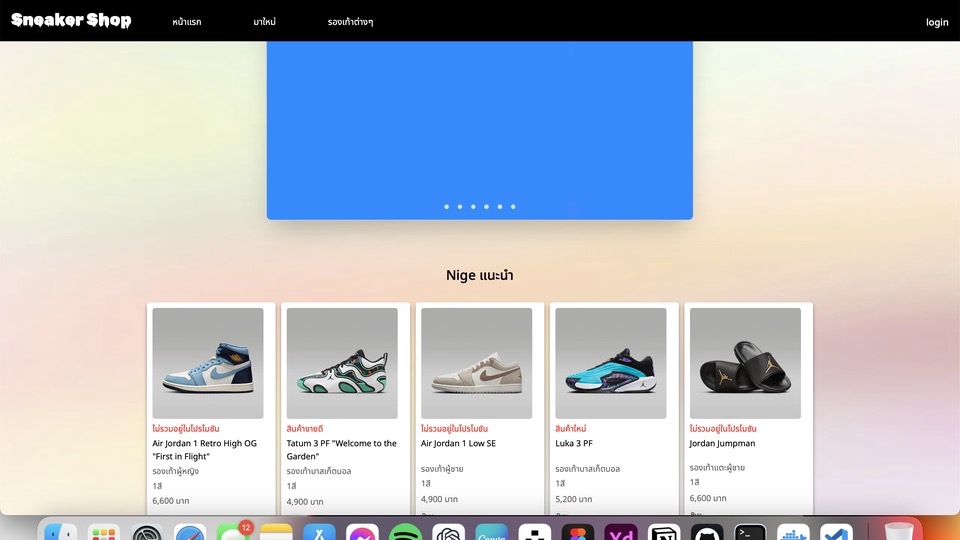Screen dimensions: 960x540
Task: Open the Luka 3 PF shoe image
Action: [x=611, y=363]
